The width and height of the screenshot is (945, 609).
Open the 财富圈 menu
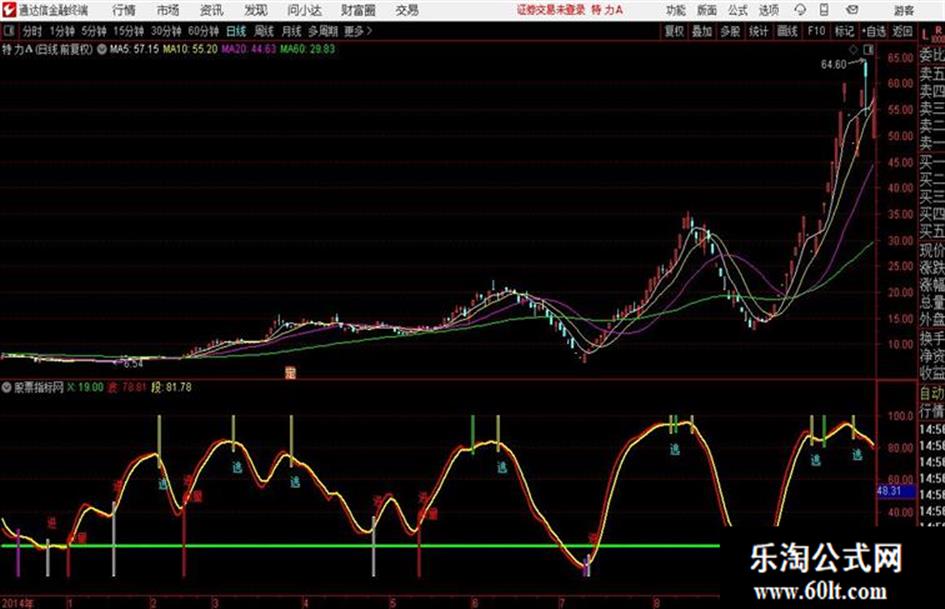click(x=358, y=10)
